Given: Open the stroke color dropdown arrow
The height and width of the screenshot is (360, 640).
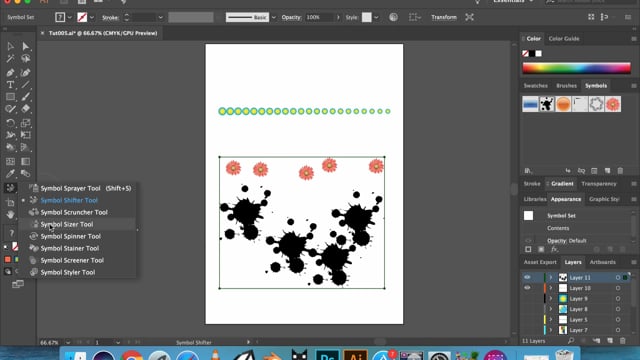Looking at the screenshot, I should pyautogui.click(x=92, y=18).
